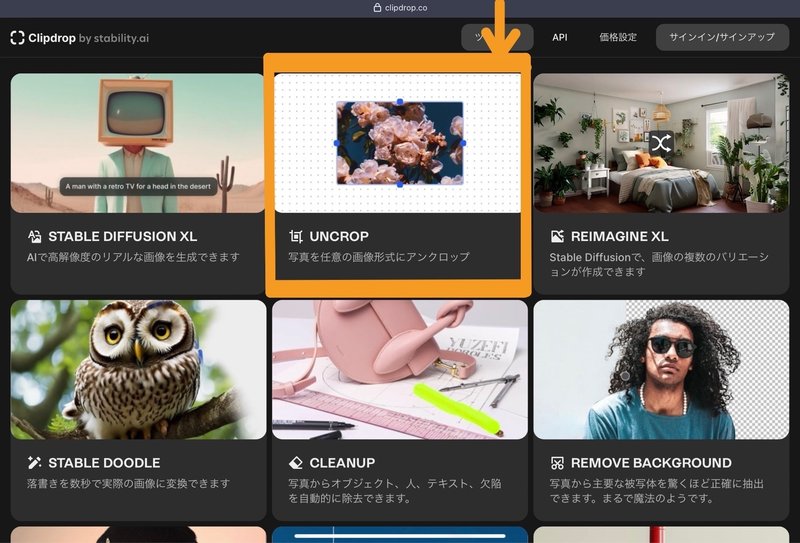This screenshot has width=800, height=543.
Task: Open the CLEANUP tool title
Action: [x=342, y=463]
